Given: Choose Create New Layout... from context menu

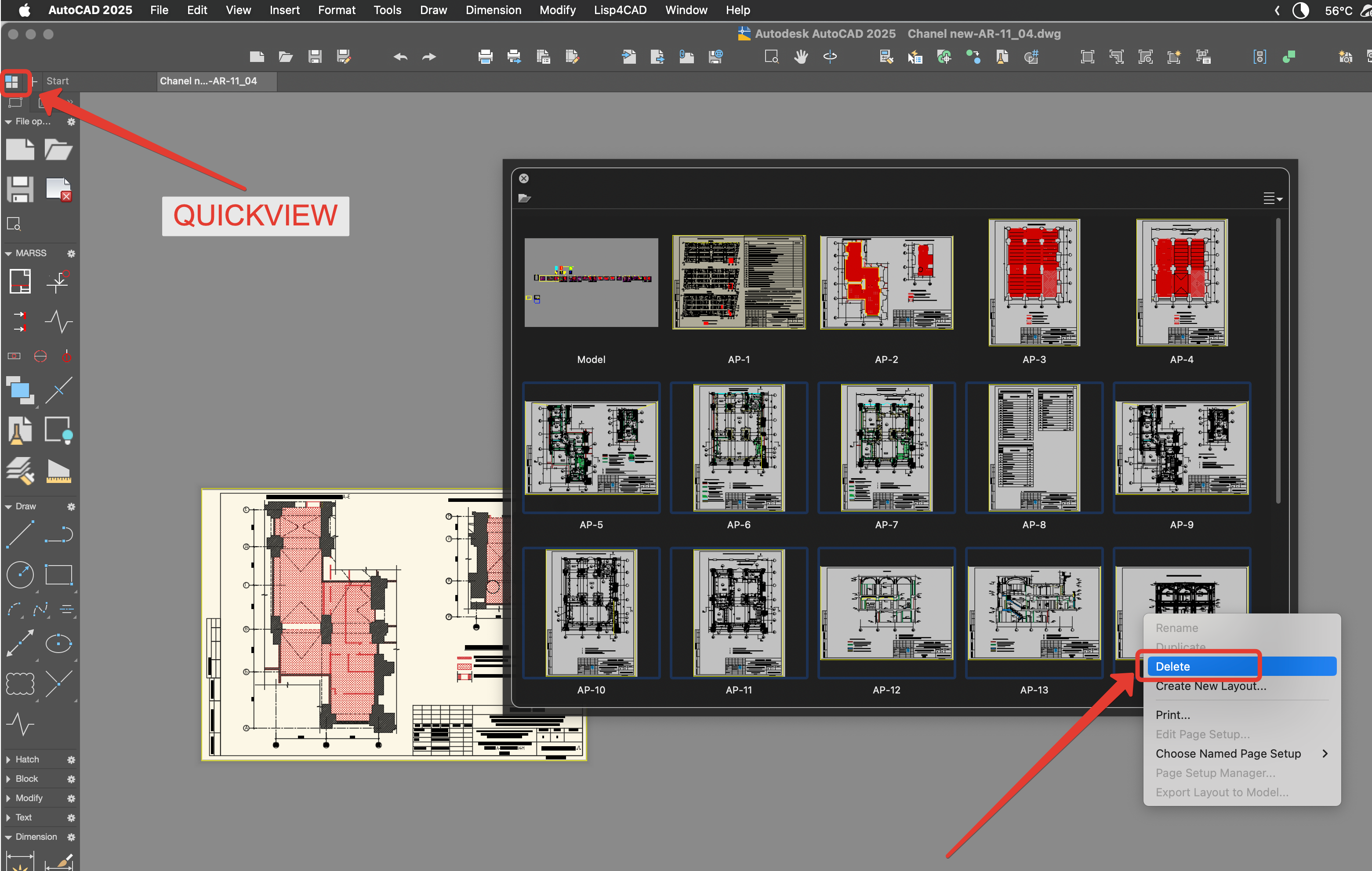Looking at the screenshot, I should [1211, 686].
